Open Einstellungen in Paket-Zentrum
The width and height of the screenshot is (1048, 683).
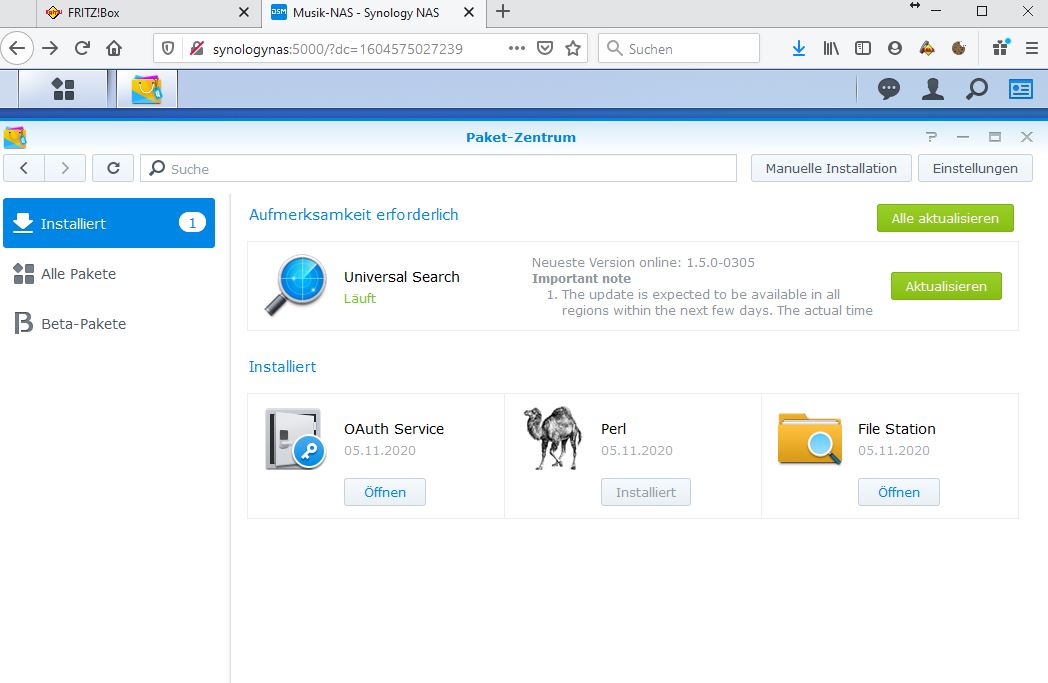point(975,168)
